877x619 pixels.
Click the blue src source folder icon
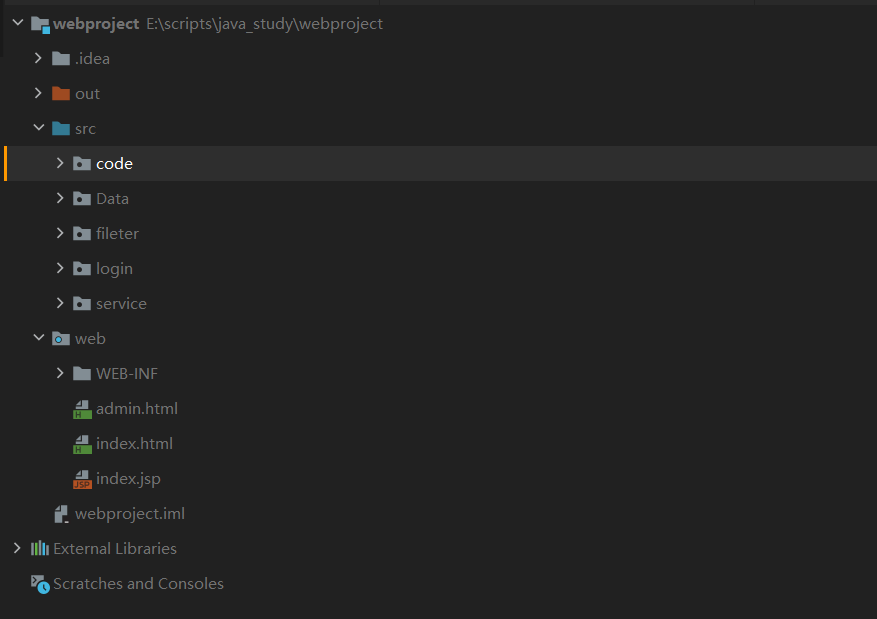[60, 129]
